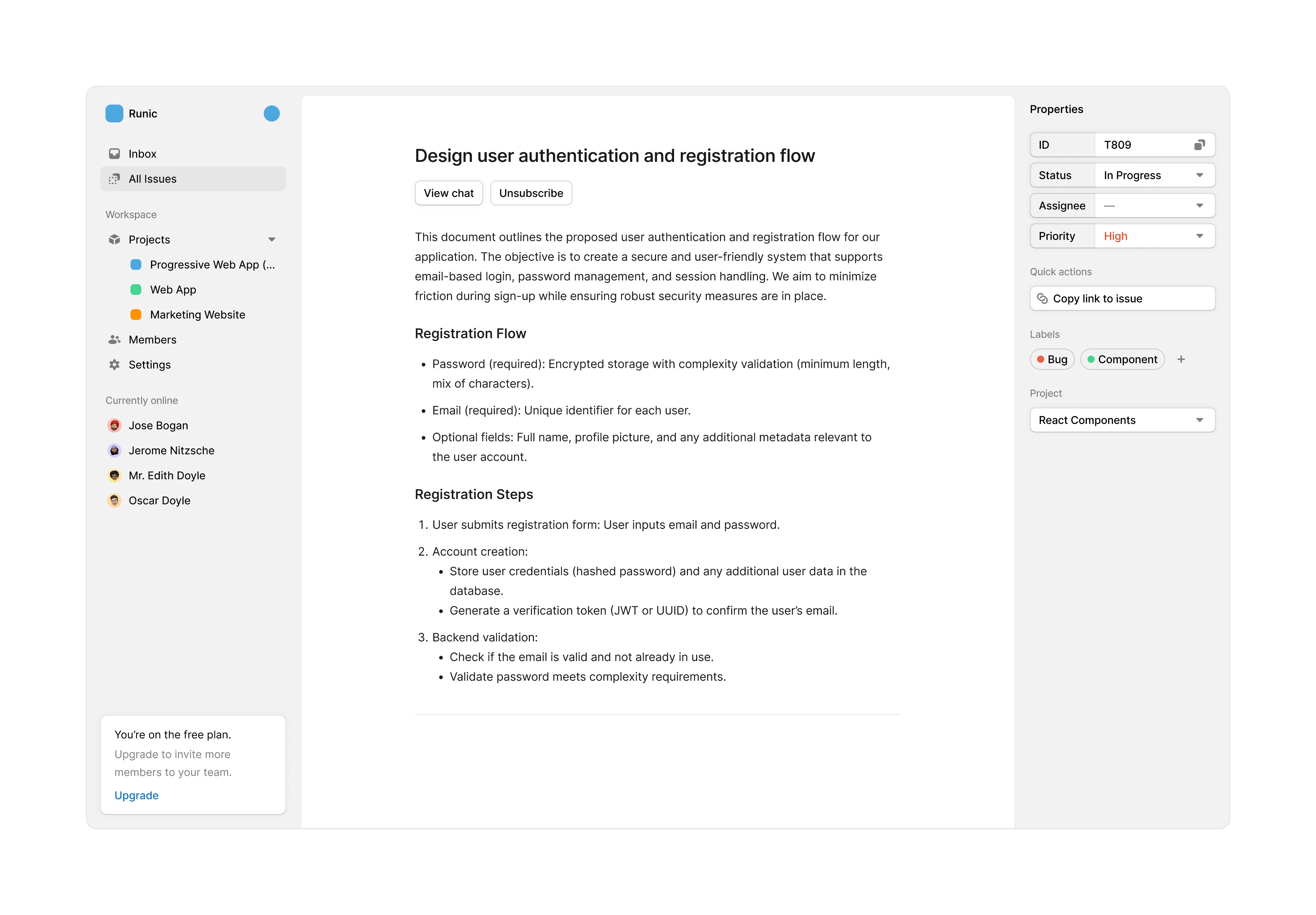Click the All Issues icon

pos(115,179)
